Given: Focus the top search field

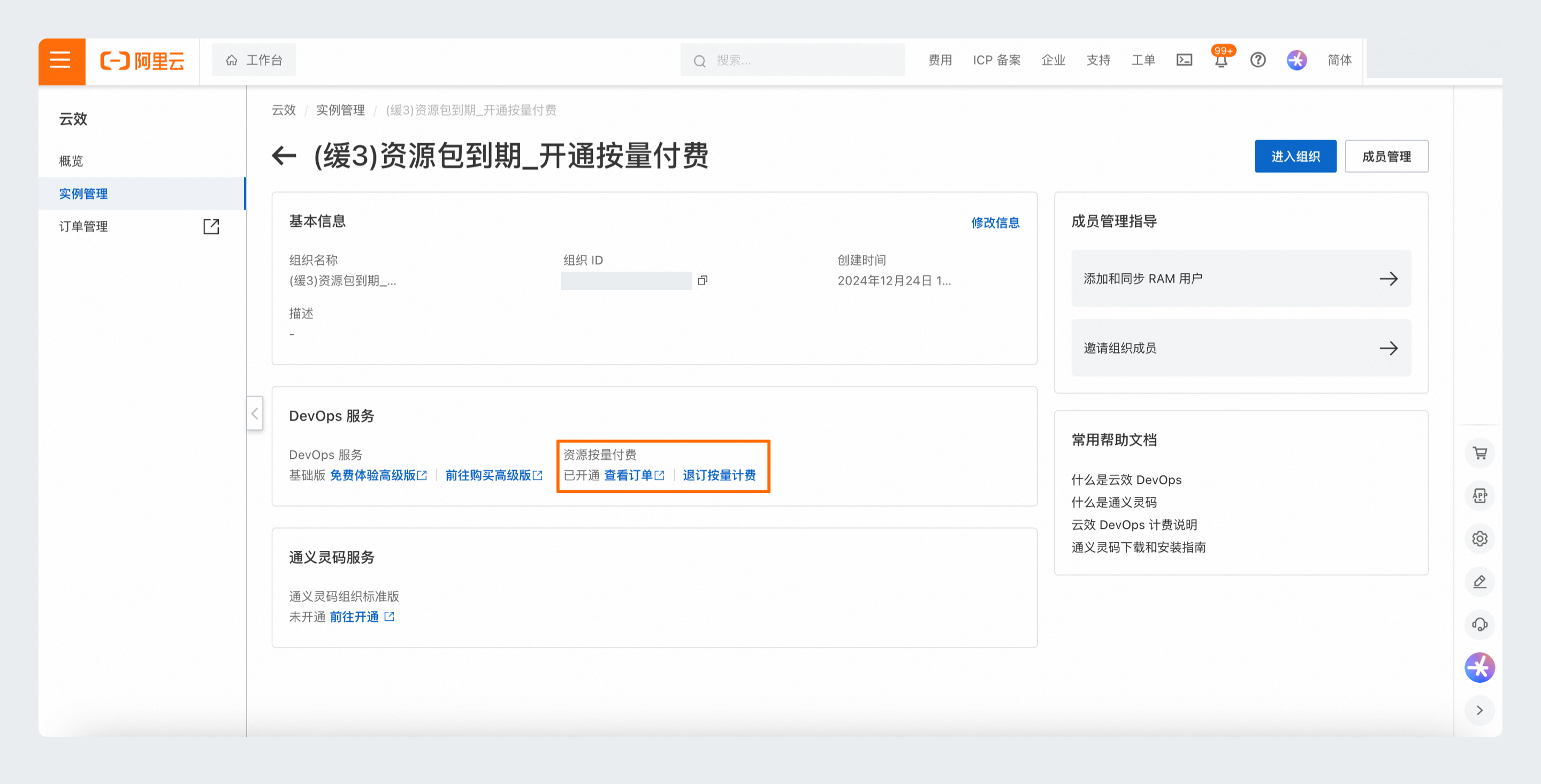Looking at the screenshot, I should 792,60.
